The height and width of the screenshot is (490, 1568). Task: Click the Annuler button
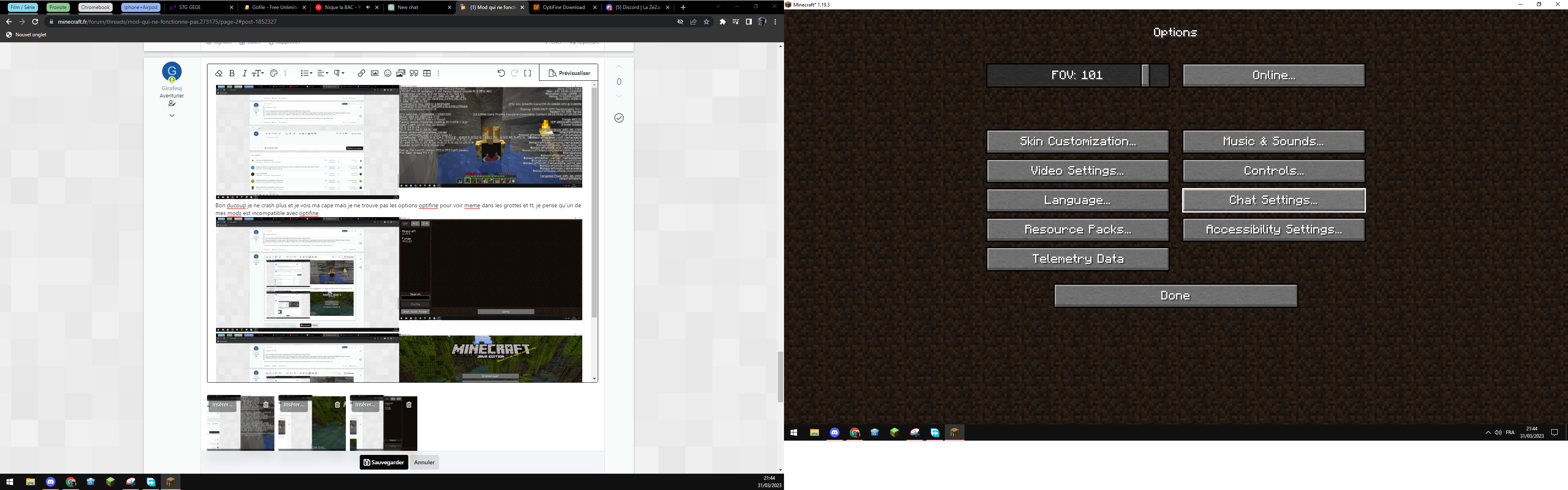pos(424,462)
